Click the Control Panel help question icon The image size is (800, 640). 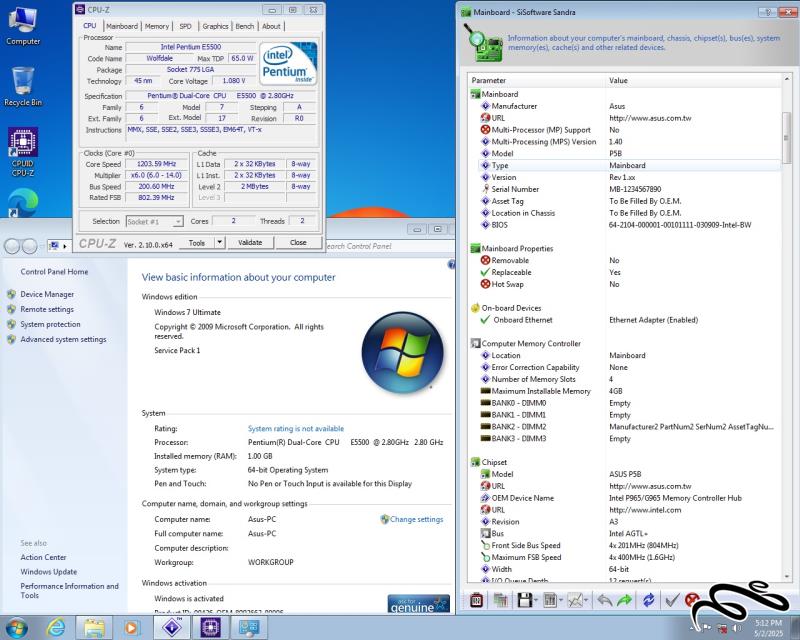[451, 264]
